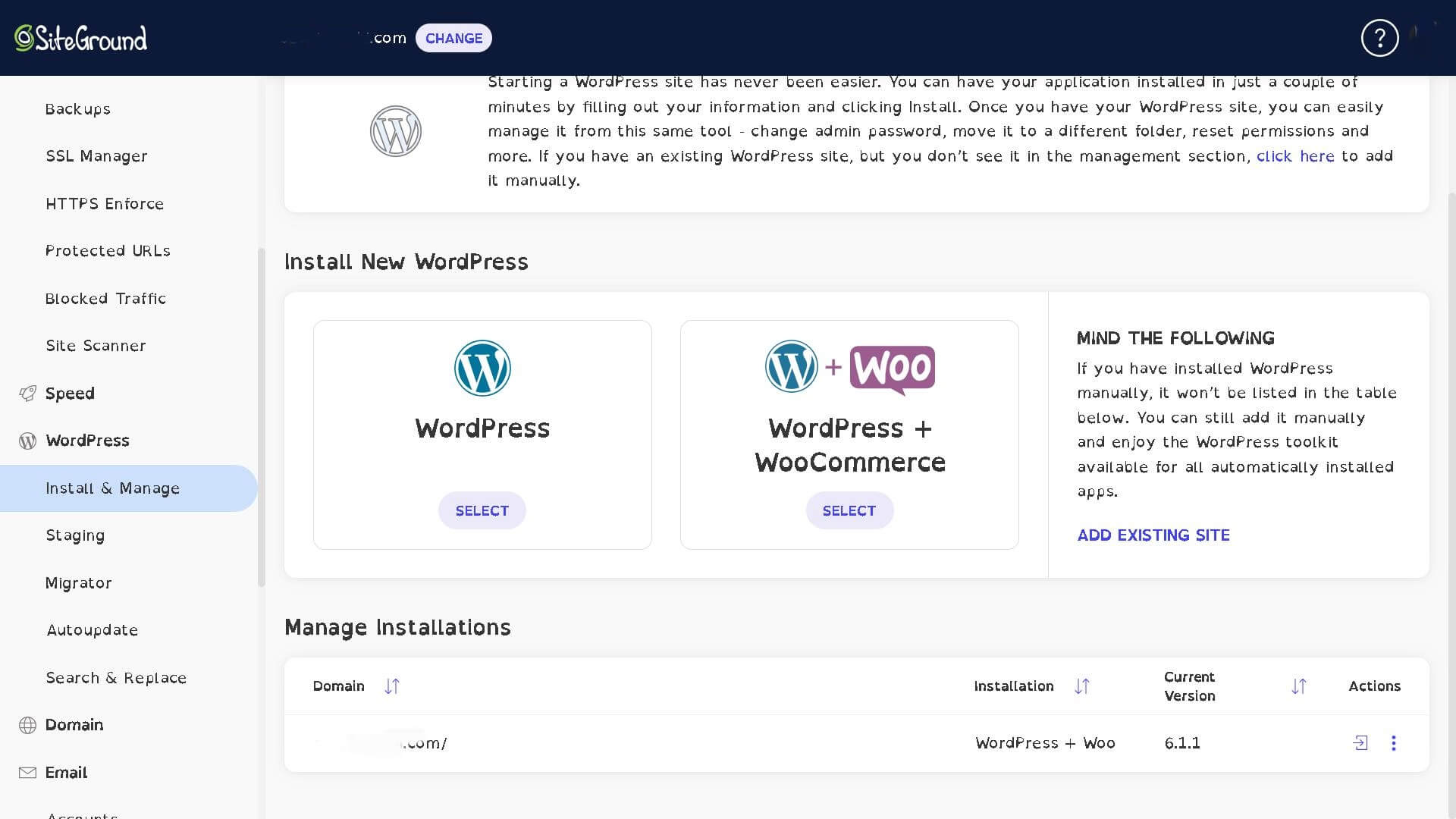The height and width of the screenshot is (819, 1456).
Task: Click the Email icon in sidebar
Action: click(26, 772)
